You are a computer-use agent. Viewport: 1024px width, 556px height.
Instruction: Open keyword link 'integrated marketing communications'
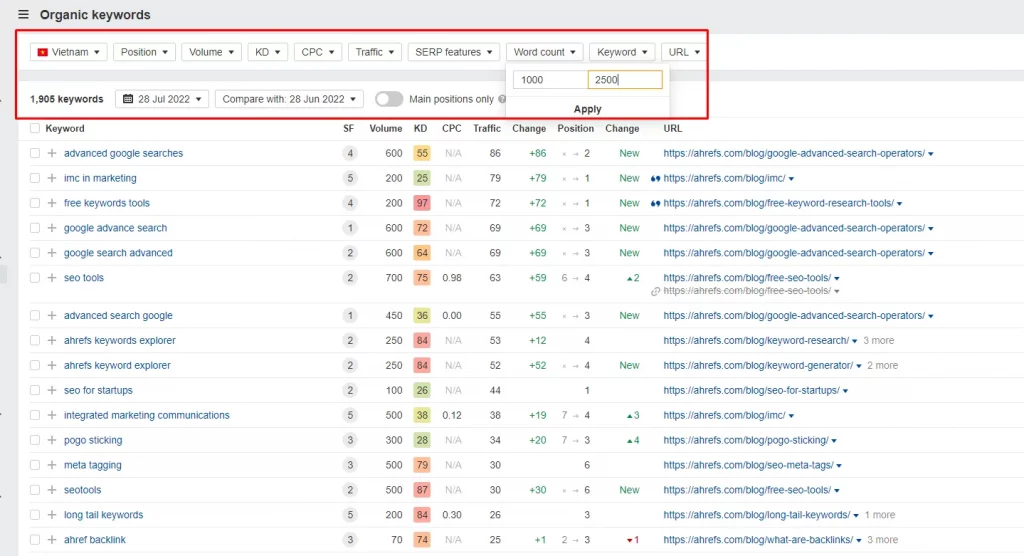tap(147, 415)
